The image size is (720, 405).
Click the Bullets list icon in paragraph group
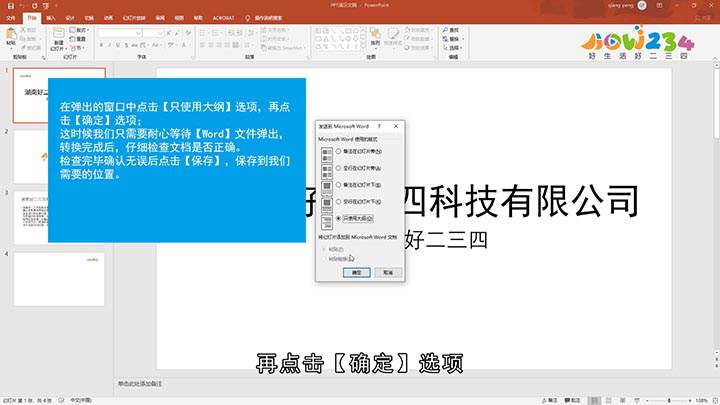203,33
